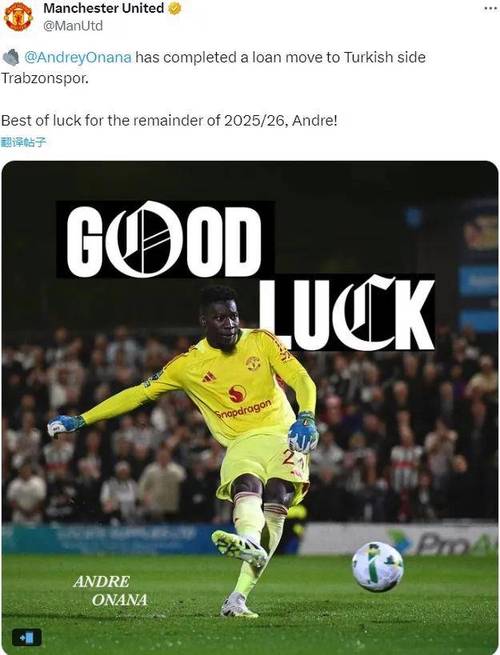Click the ANDRE ONANA caption text

point(110,591)
